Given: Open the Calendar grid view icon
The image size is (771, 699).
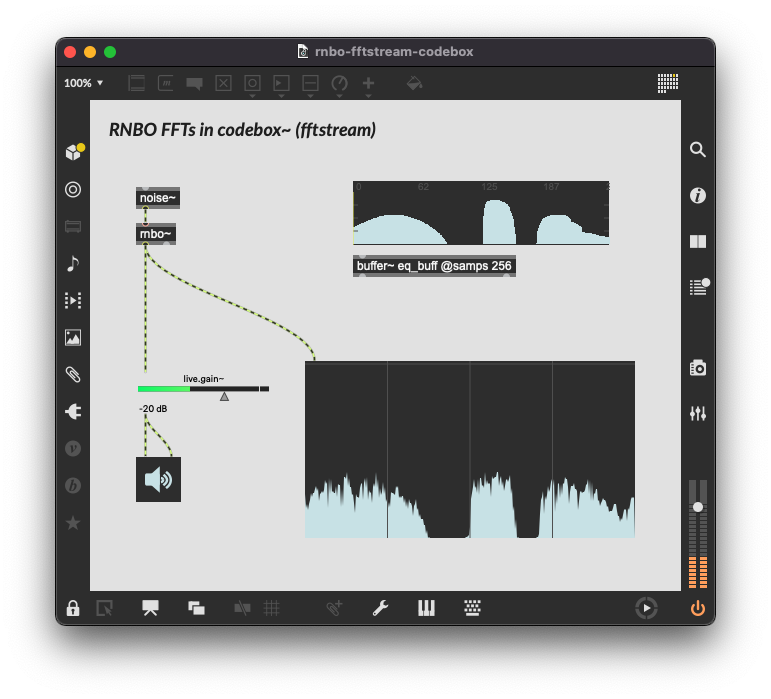Looking at the screenshot, I should (x=667, y=83).
